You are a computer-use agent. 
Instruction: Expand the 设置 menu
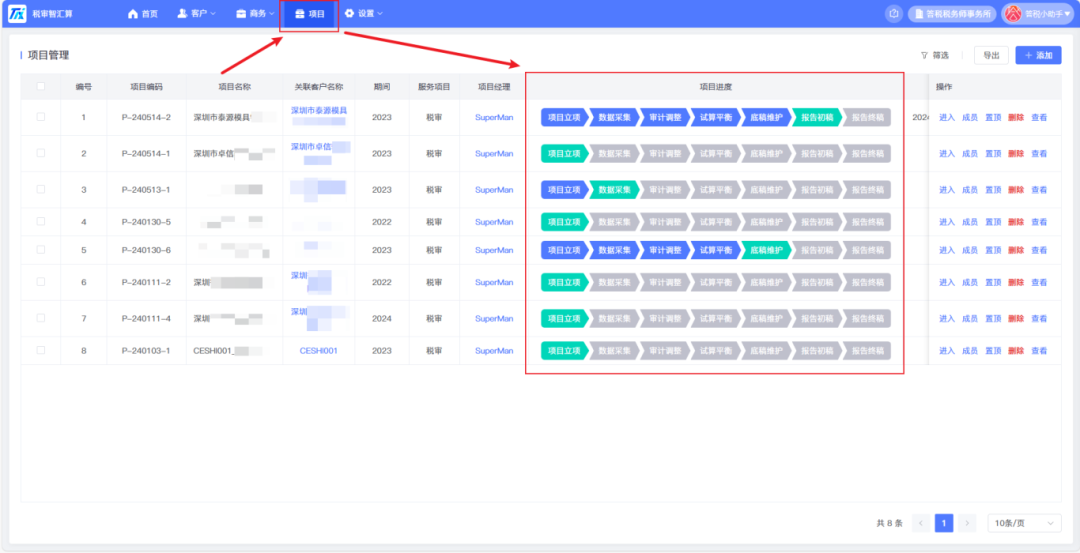pyautogui.click(x=364, y=13)
